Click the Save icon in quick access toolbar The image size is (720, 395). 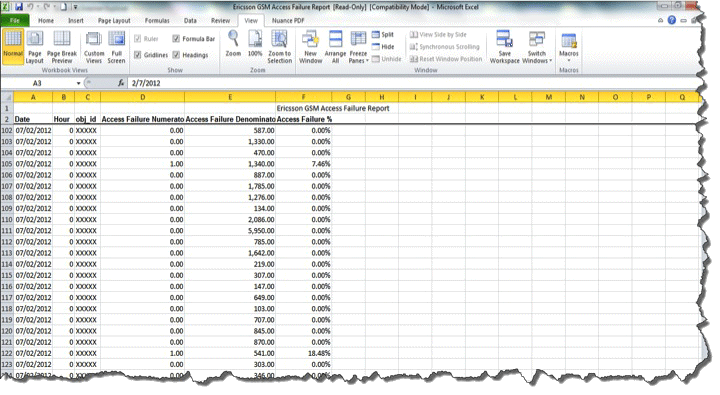pos(19,7)
